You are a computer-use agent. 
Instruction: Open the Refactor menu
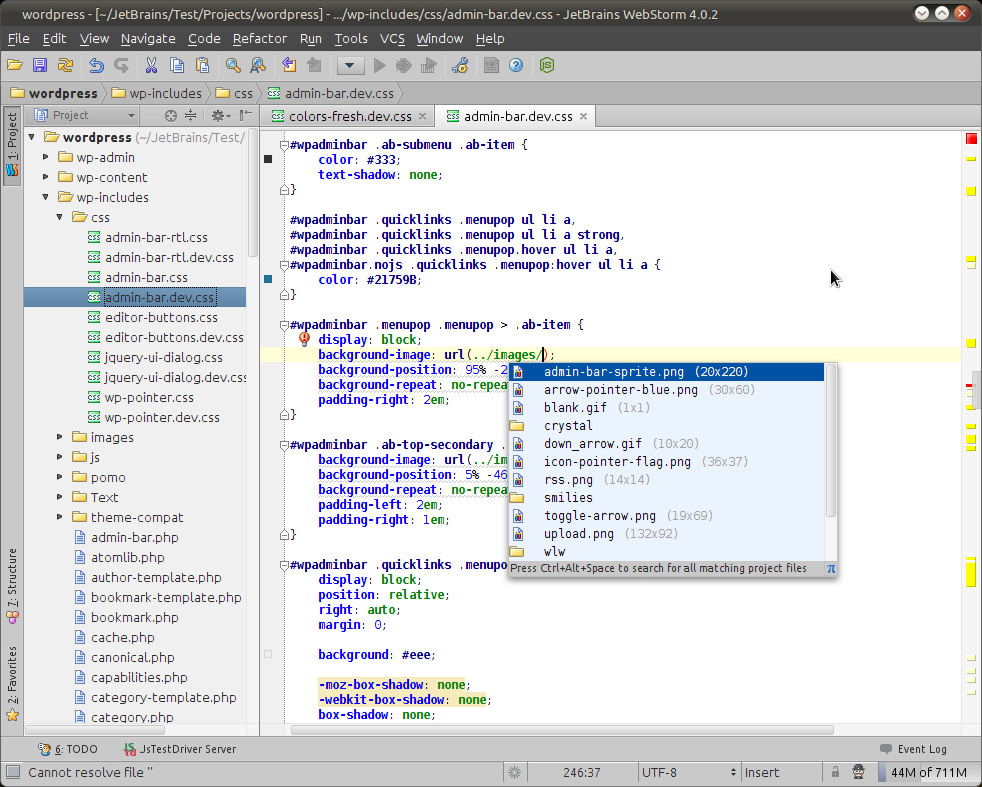tap(259, 38)
